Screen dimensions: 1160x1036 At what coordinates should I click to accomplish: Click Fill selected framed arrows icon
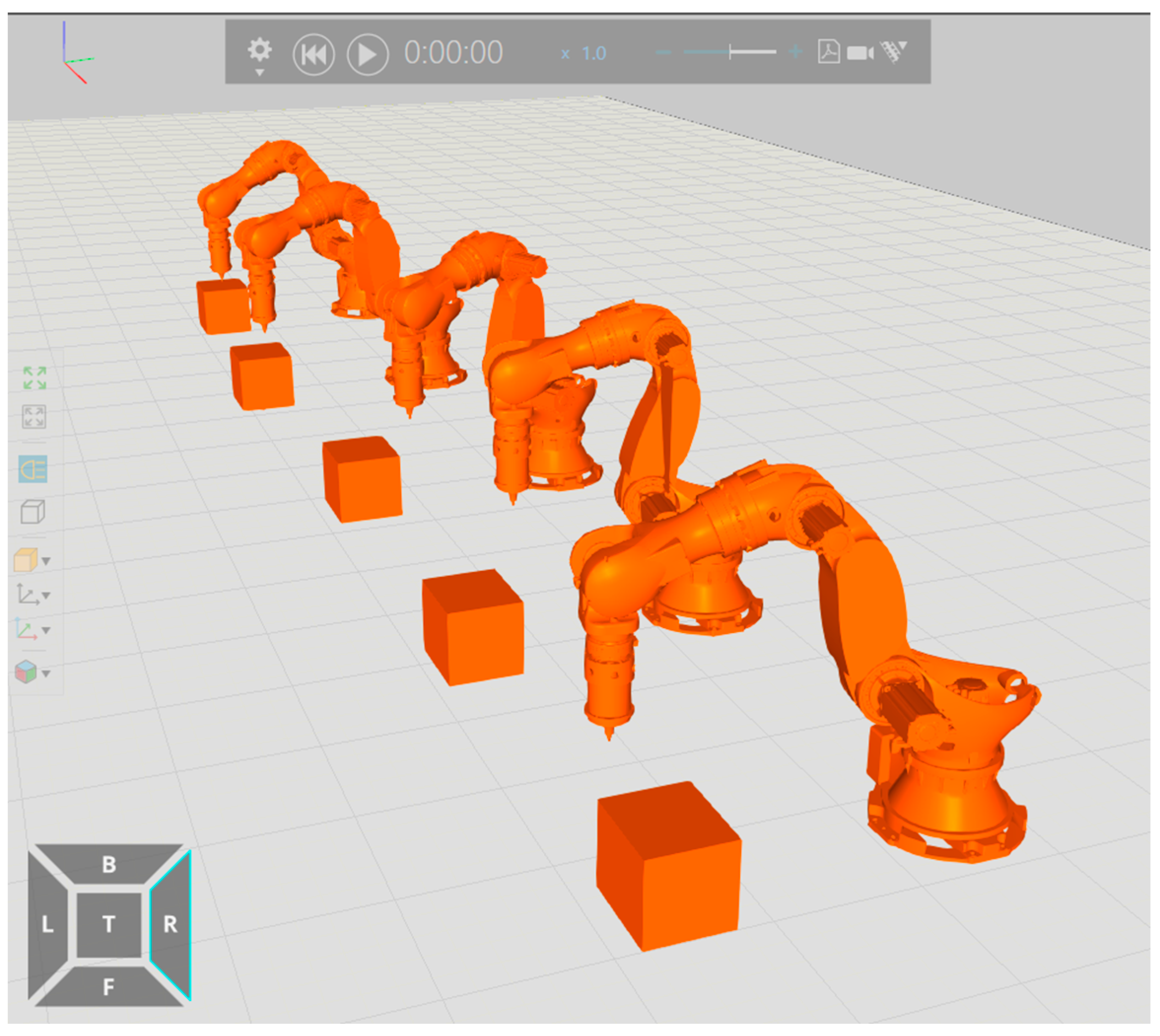(x=34, y=417)
